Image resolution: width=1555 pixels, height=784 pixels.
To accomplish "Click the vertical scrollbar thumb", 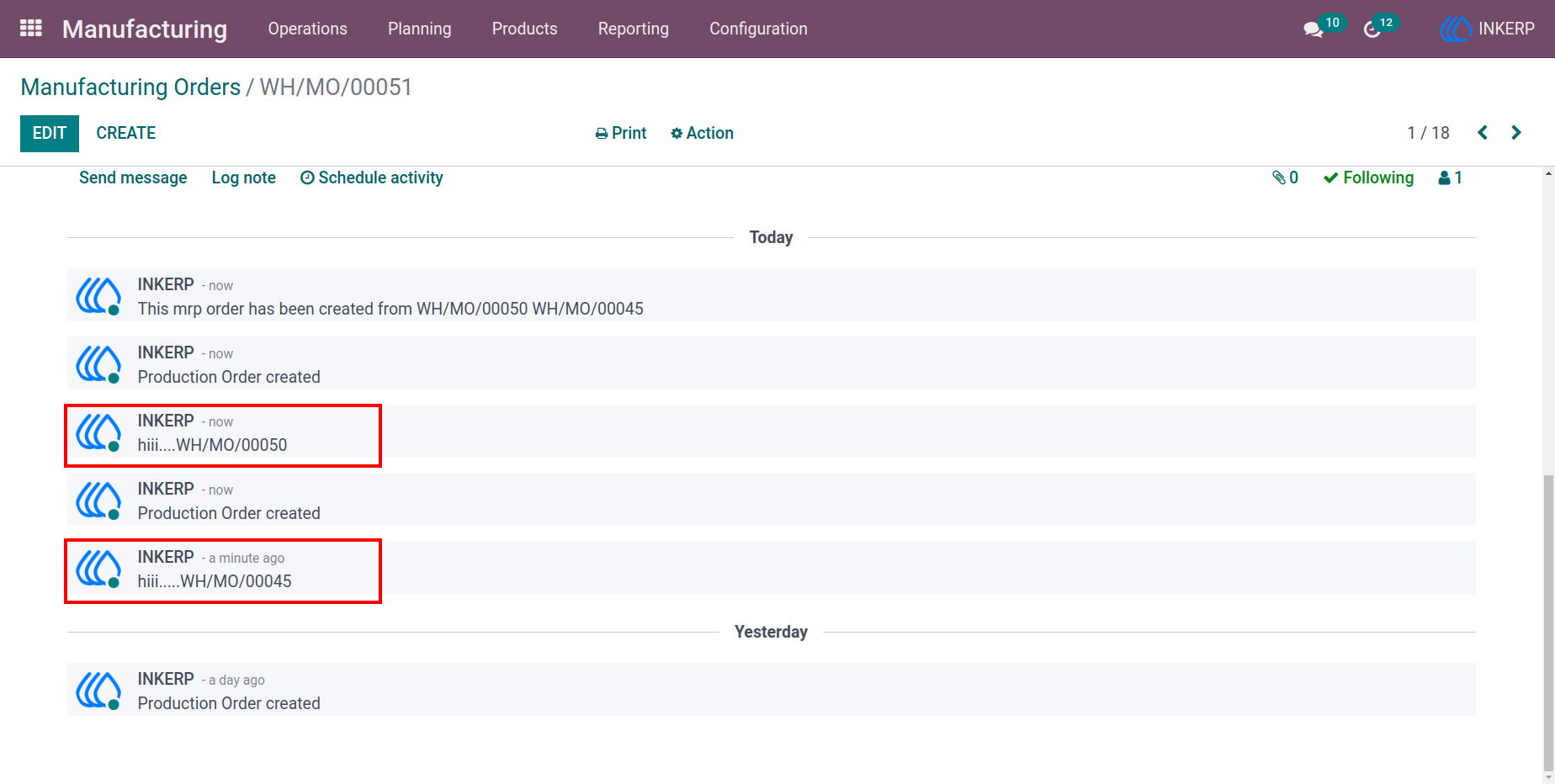I will [1548, 622].
